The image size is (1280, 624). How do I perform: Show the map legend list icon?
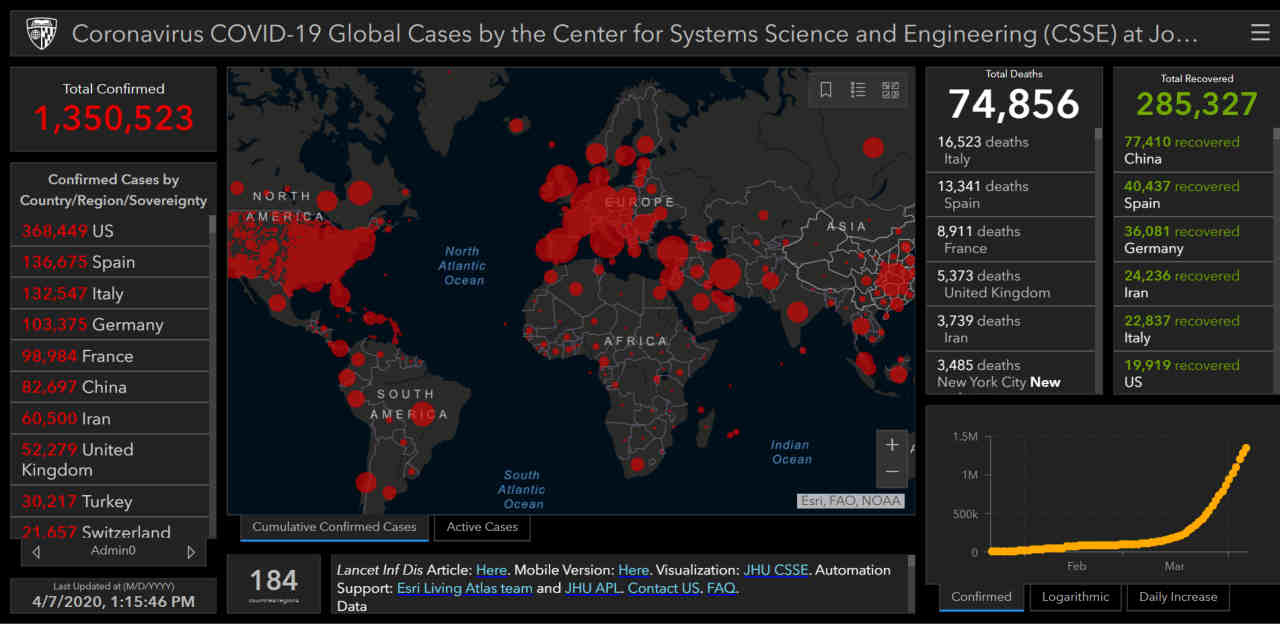point(858,90)
